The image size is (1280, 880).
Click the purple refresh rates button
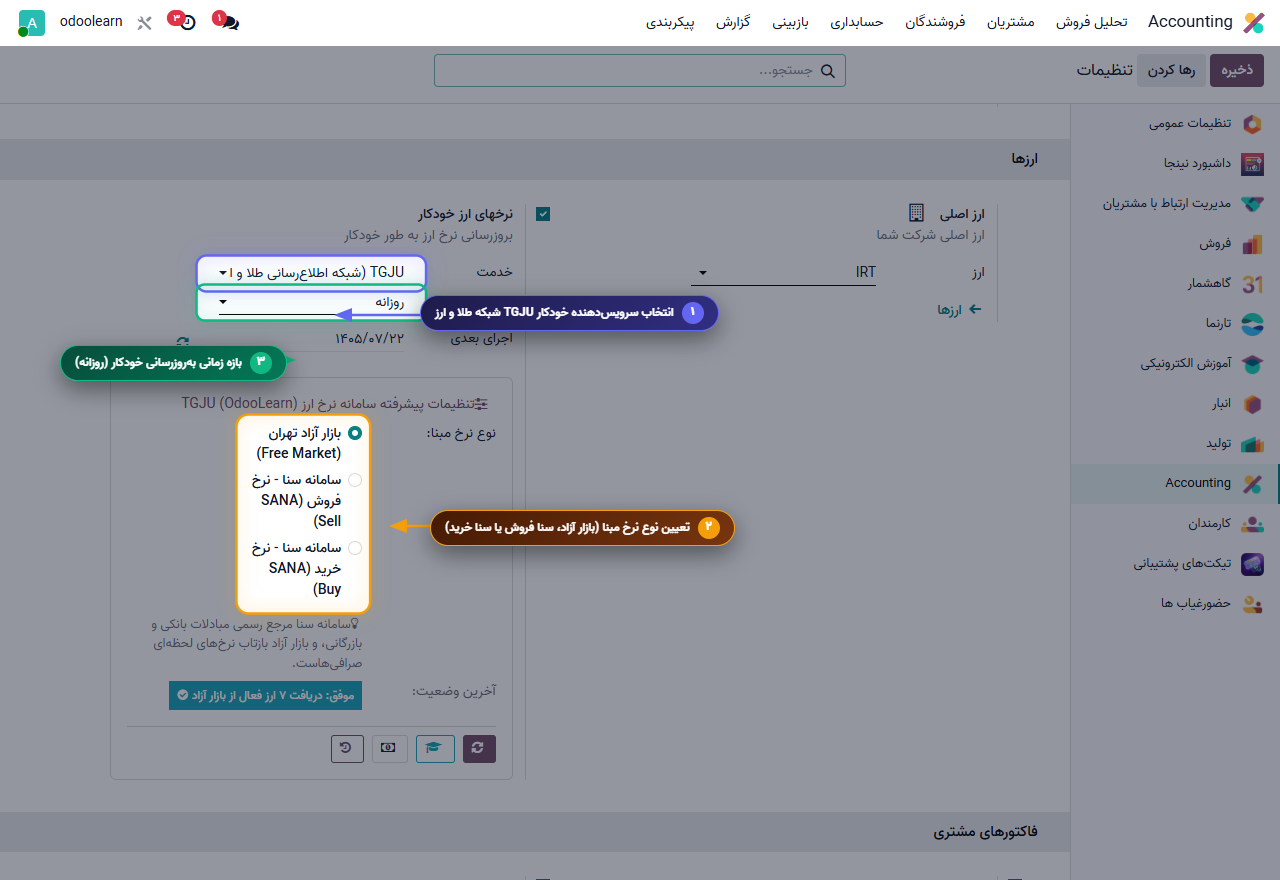click(479, 748)
